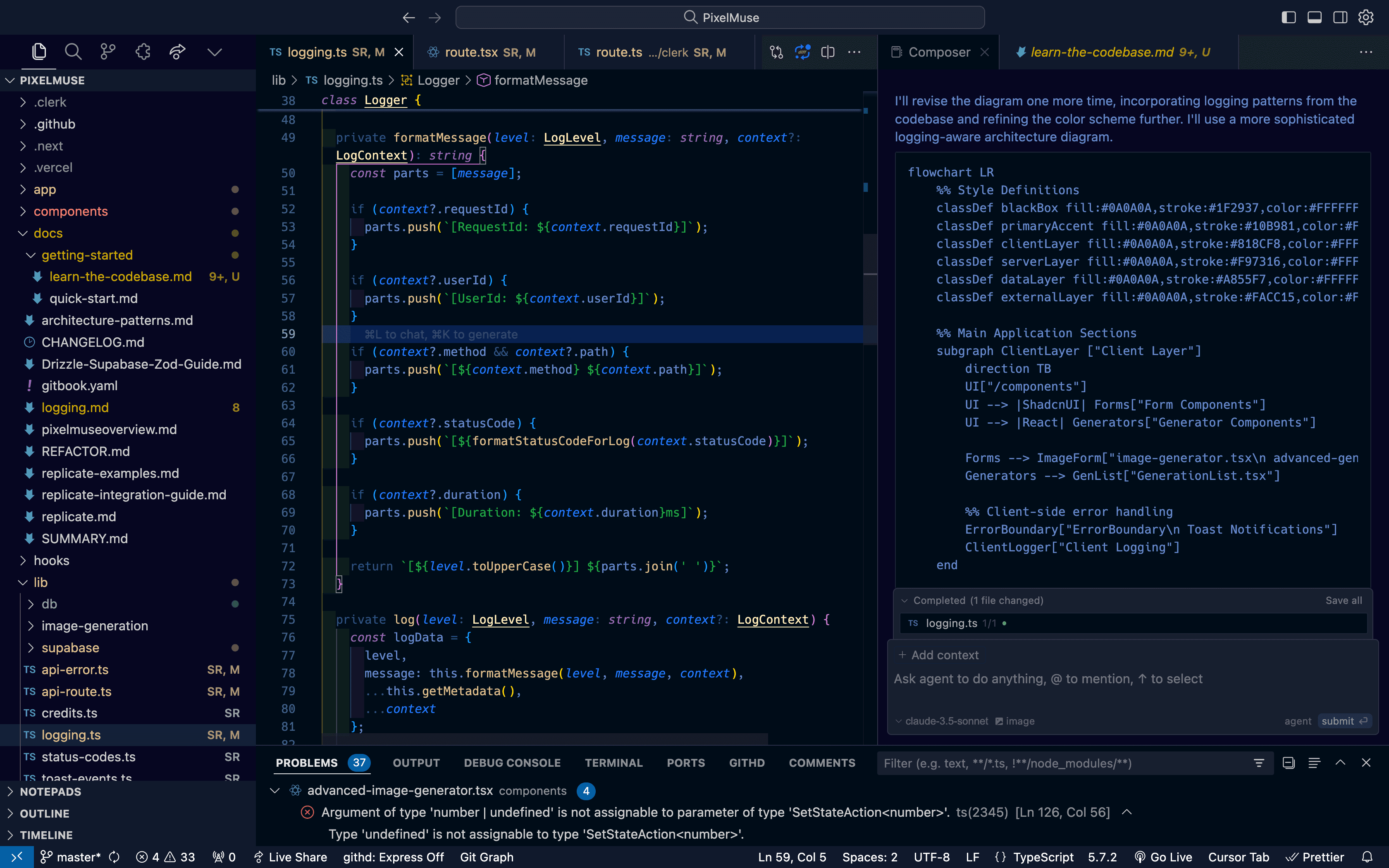
Task: Click Add context in Composer
Action: tap(938, 655)
